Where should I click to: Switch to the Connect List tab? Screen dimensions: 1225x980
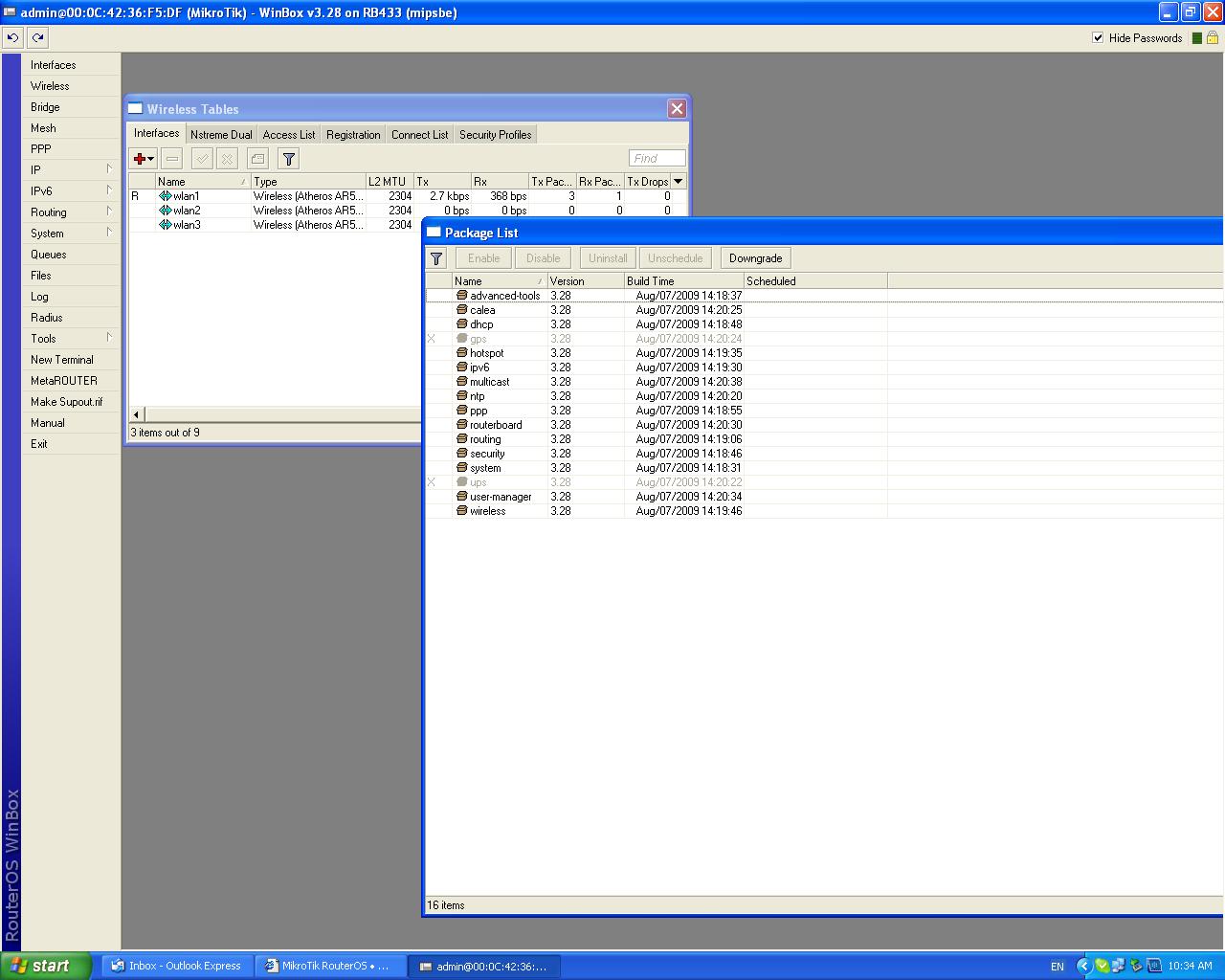click(419, 135)
